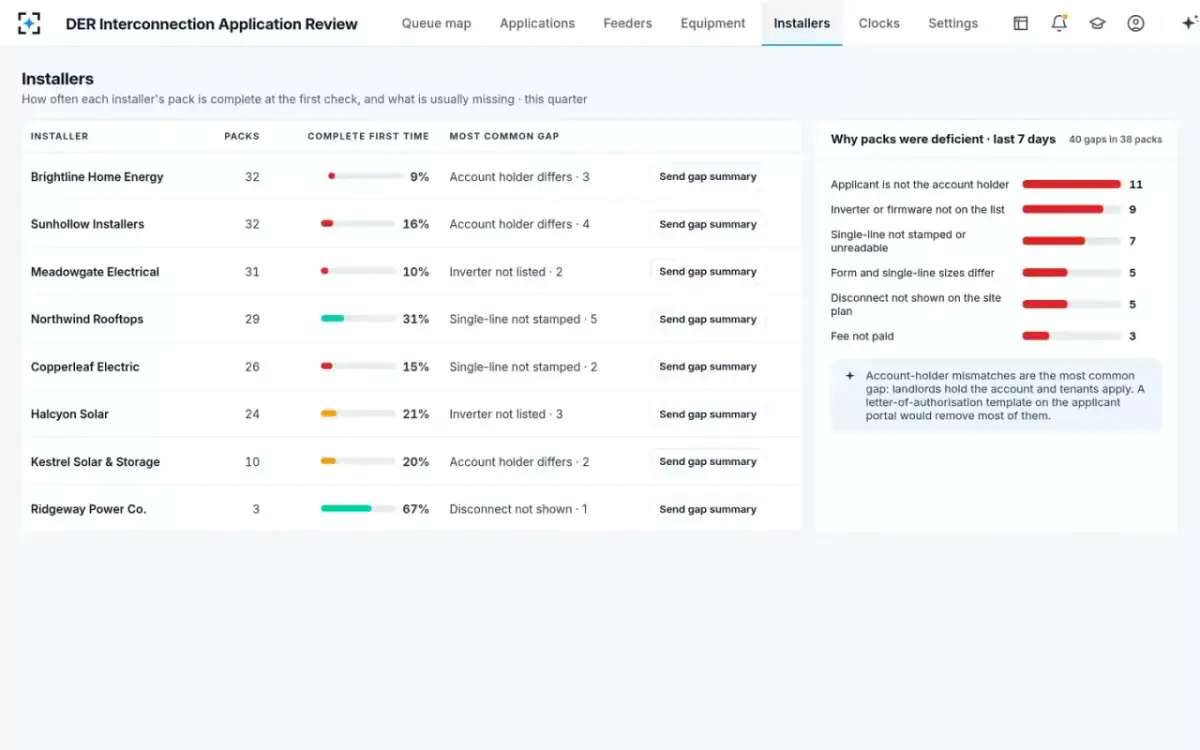Select the Northwind Rooftops name
Screen dimensions: 1200x750
click(x=87, y=319)
